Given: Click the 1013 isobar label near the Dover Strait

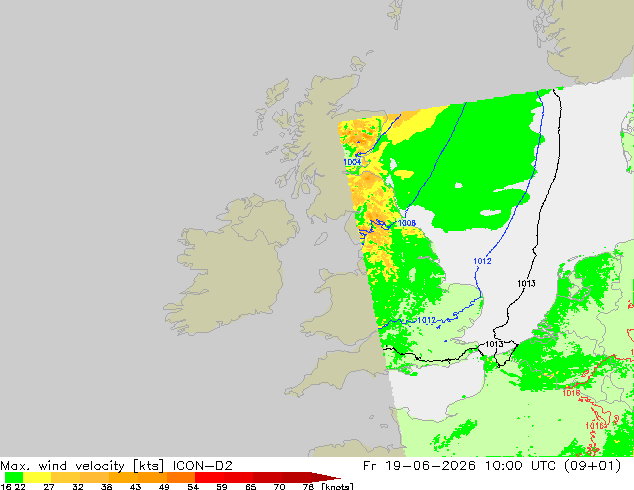Looking at the screenshot, I should click(494, 344).
